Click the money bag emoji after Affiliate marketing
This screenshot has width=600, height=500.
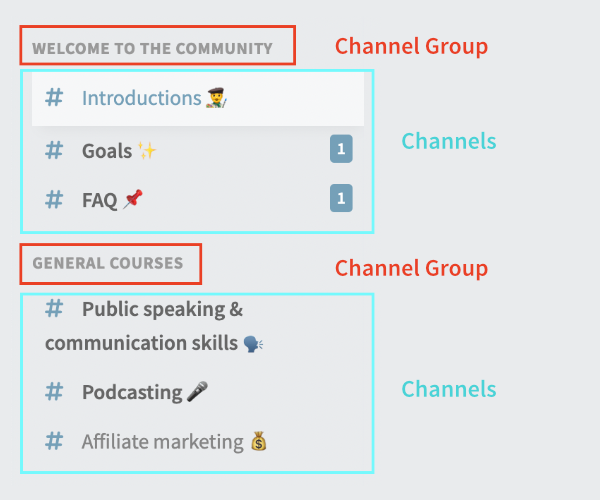tap(259, 441)
